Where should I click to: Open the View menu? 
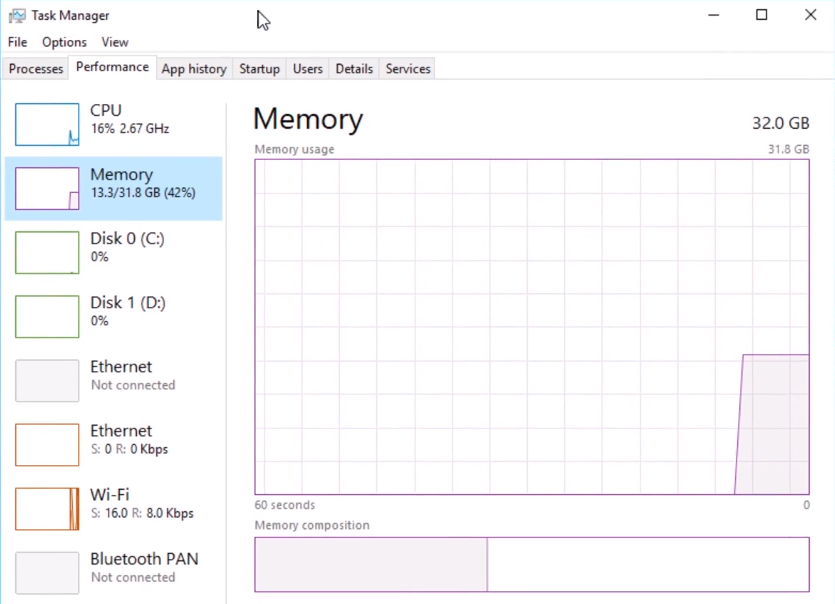pos(115,42)
